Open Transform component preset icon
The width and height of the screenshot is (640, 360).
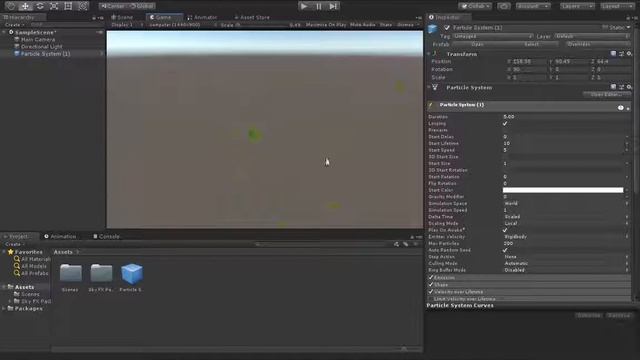(621, 53)
